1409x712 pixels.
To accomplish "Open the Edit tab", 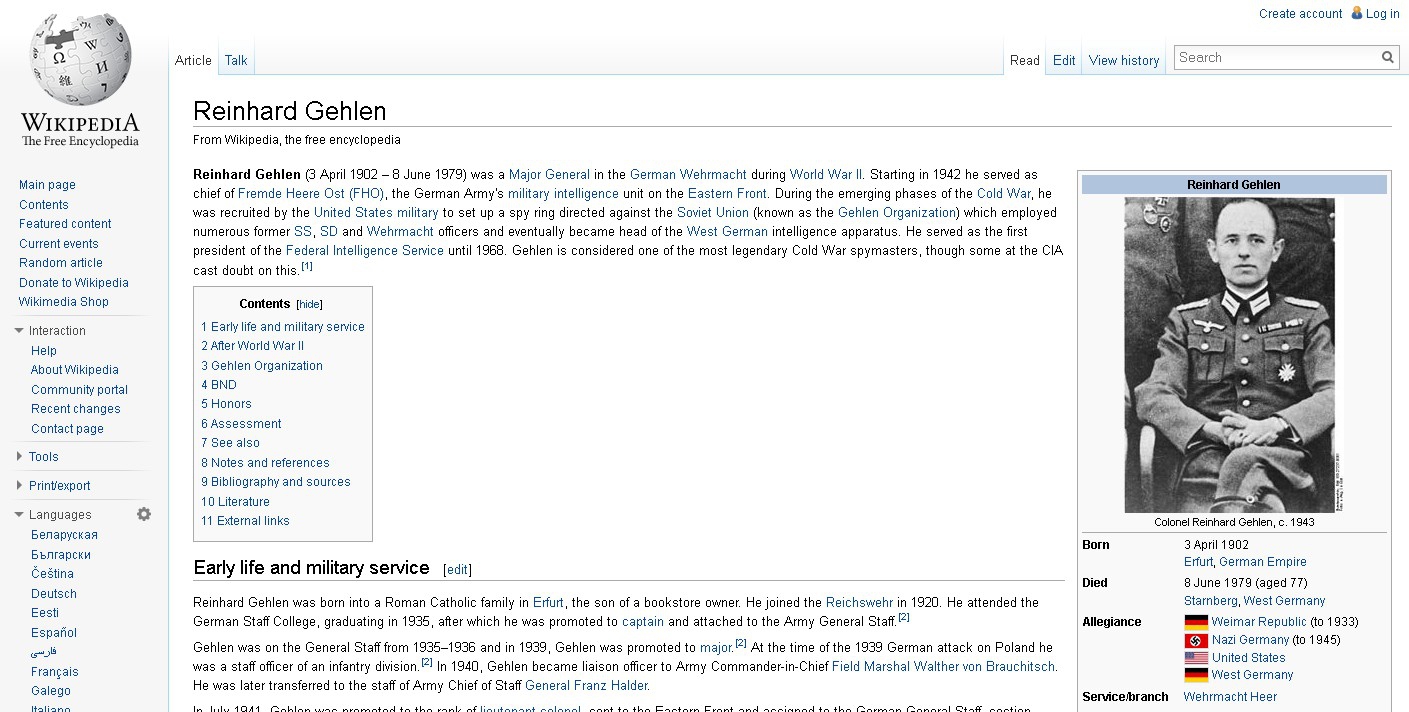I will [1064, 60].
